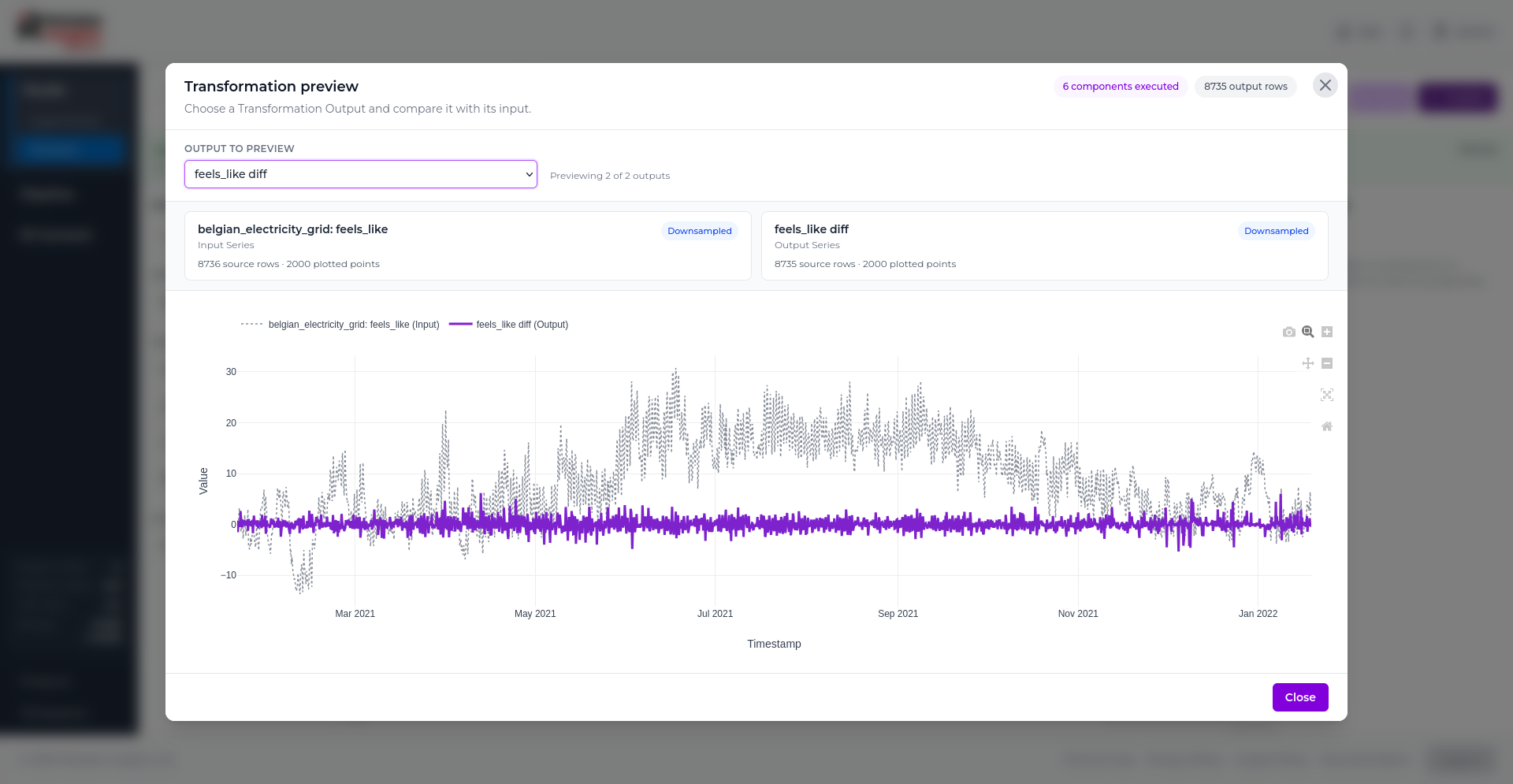Select the pan crosshair tool
The height and width of the screenshot is (784, 1513).
(1308, 363)
